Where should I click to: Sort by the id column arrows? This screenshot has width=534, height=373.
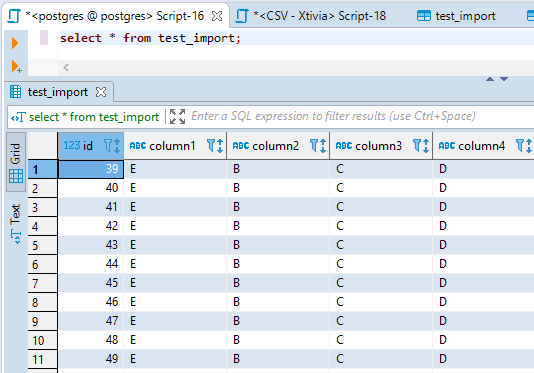point(117,146)
